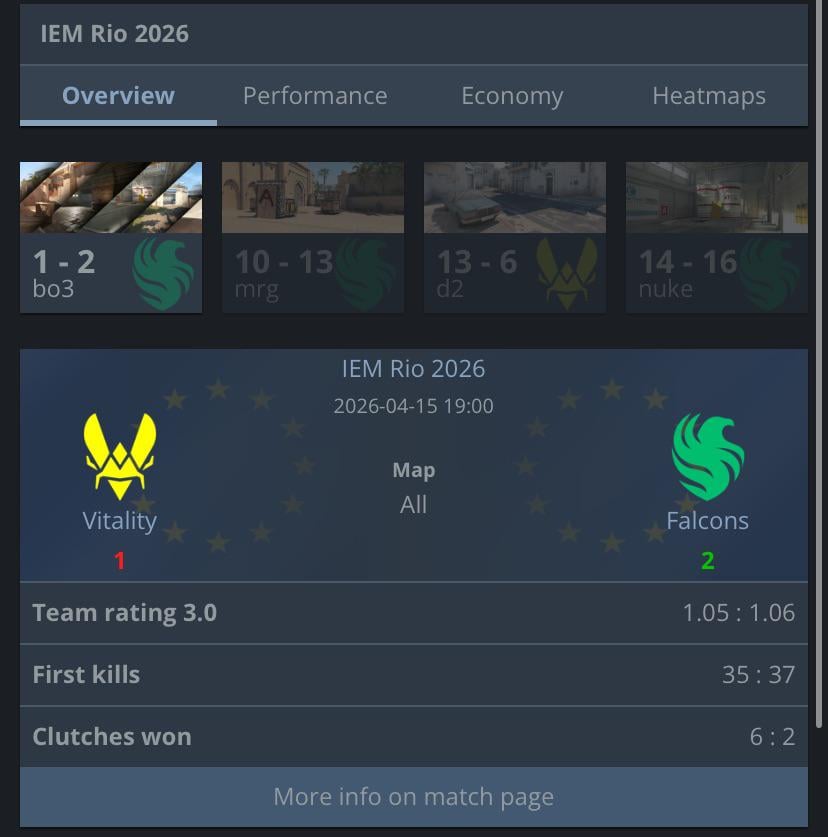Screen dimensions: 828x837
Task: Click the vertical scrollbar on the right
Action: 819,363
